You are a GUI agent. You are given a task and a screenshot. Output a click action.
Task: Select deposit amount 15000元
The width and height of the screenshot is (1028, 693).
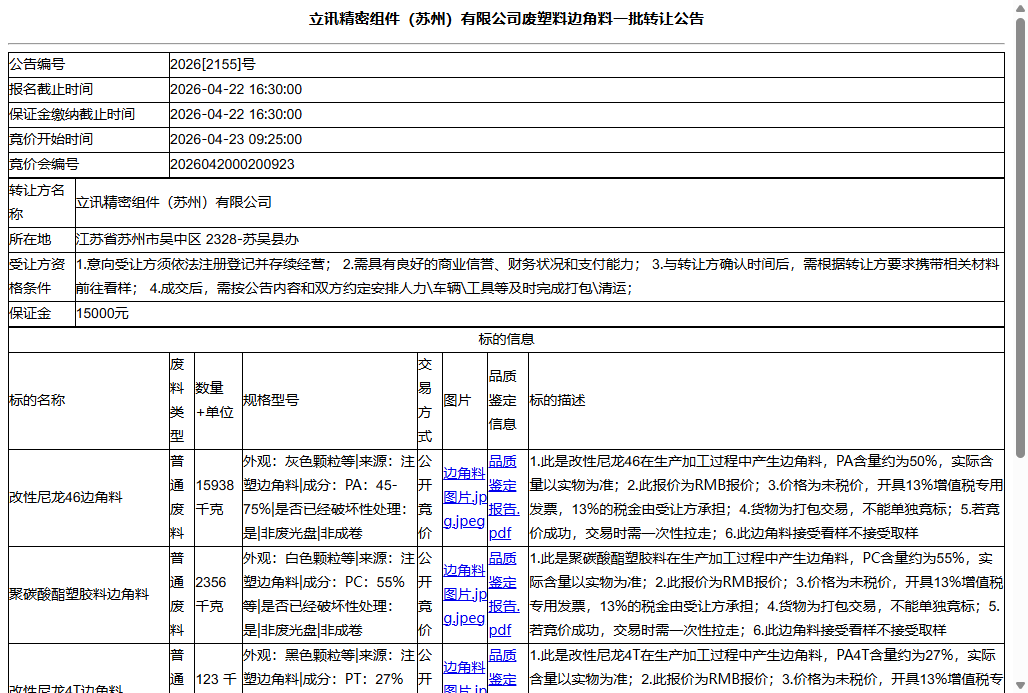click(102, 313)
